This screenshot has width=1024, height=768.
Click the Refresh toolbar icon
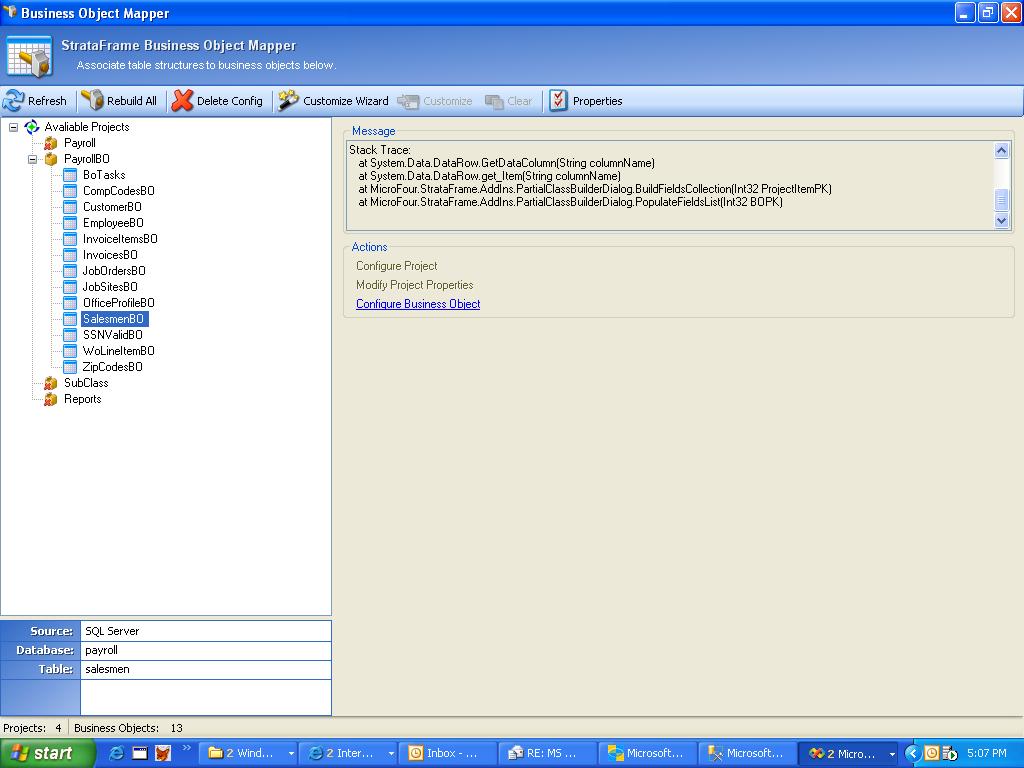14,101
